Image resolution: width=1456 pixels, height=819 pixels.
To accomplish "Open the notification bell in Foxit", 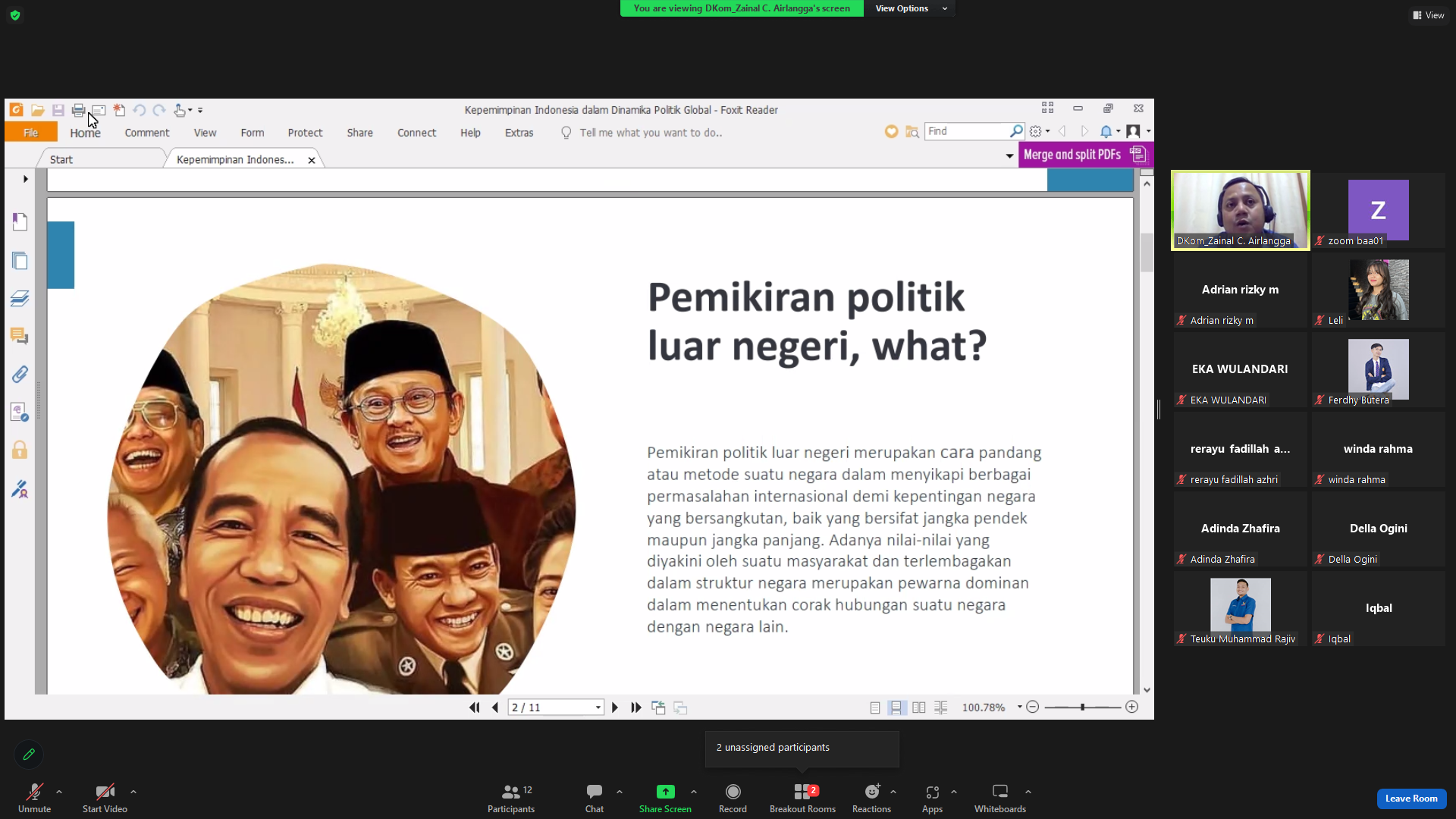I will 1106,131.
